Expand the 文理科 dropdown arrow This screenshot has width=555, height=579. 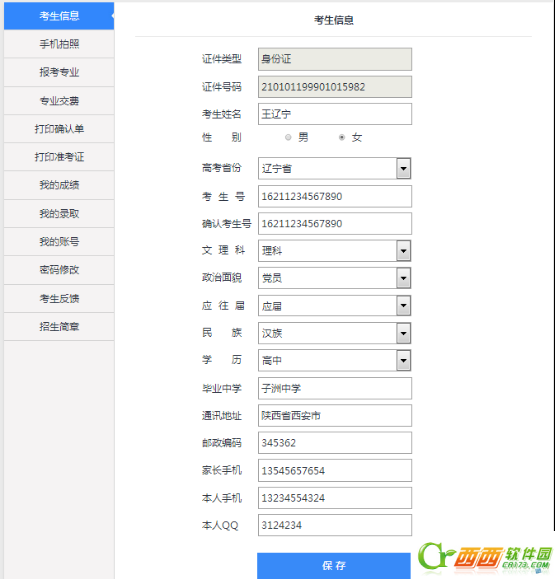tap(404, 251)
